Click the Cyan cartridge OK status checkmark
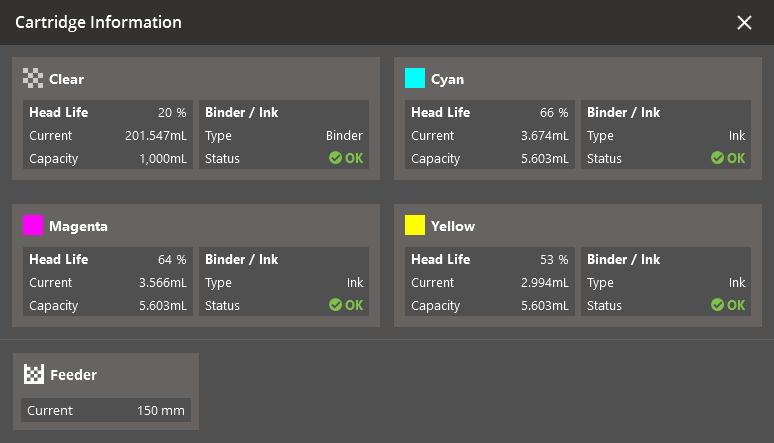Image resolution: width=774 pixels, height=443 pixels. coord(717,158)
